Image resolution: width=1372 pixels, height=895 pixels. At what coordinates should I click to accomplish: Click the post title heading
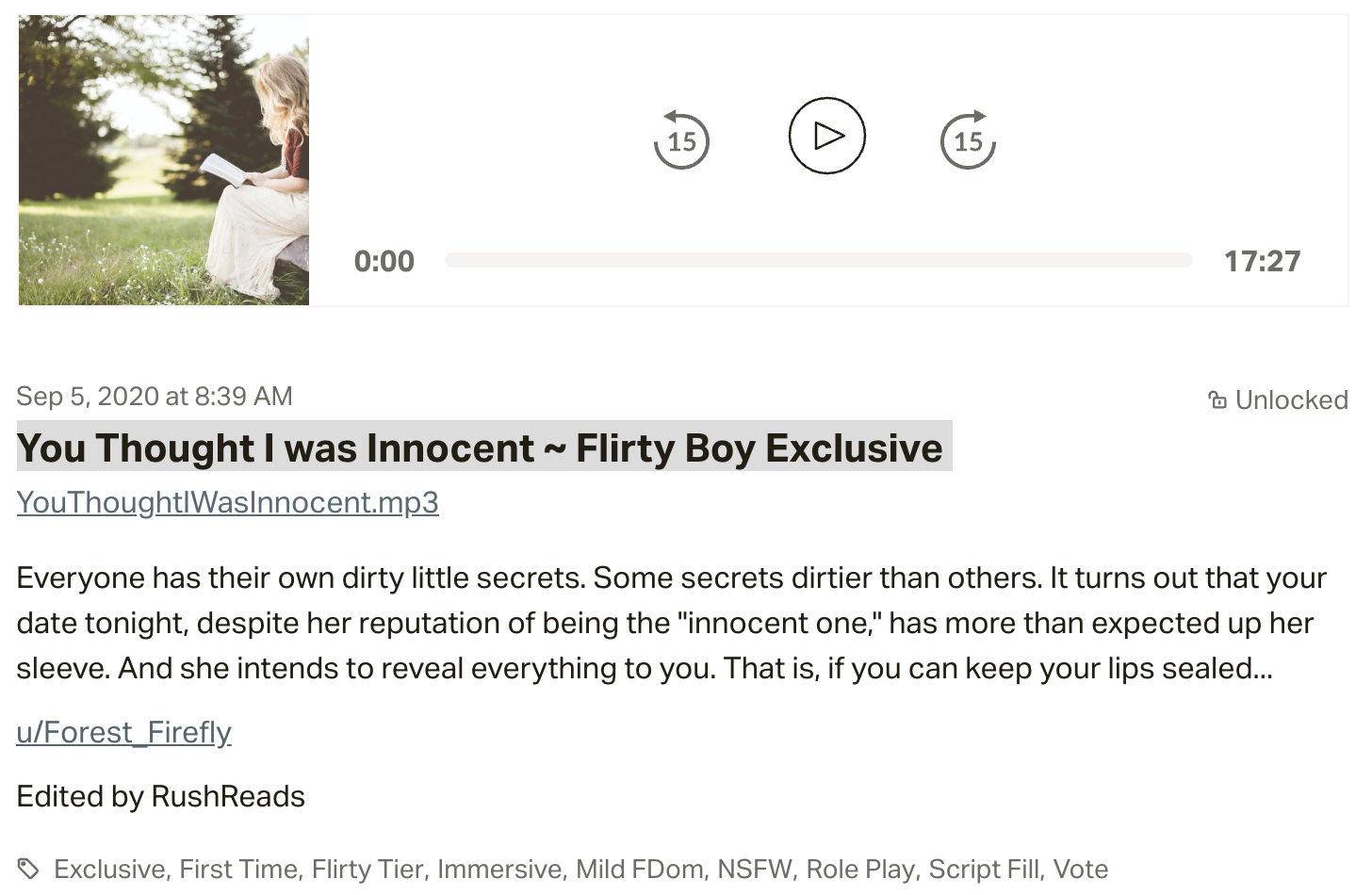480,448
